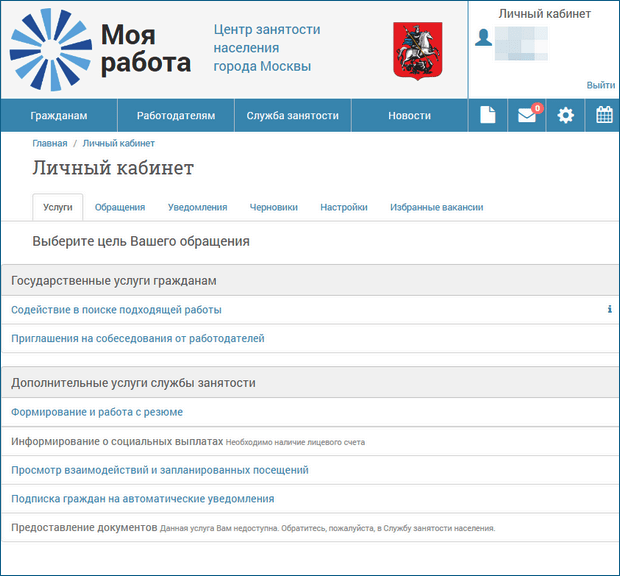Screen dimensions: 620x576
Task: Open the Гражданам menu
Action: [59, 115]
